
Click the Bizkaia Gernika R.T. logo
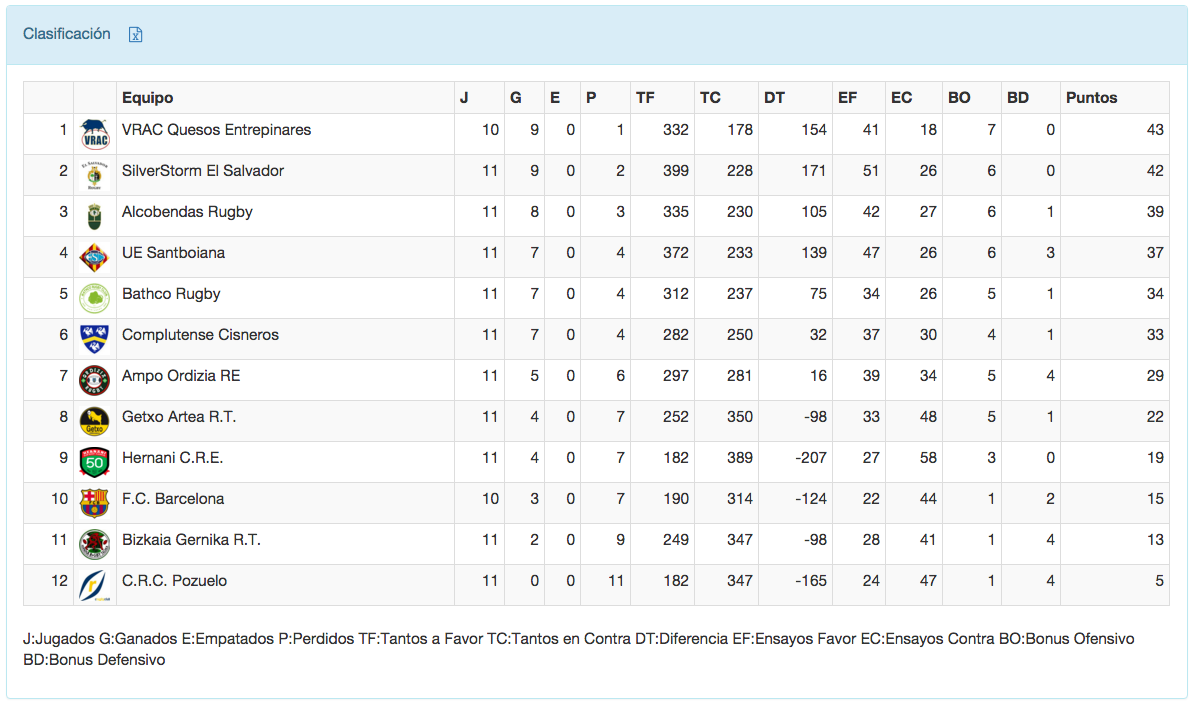[x=94, y=541]
